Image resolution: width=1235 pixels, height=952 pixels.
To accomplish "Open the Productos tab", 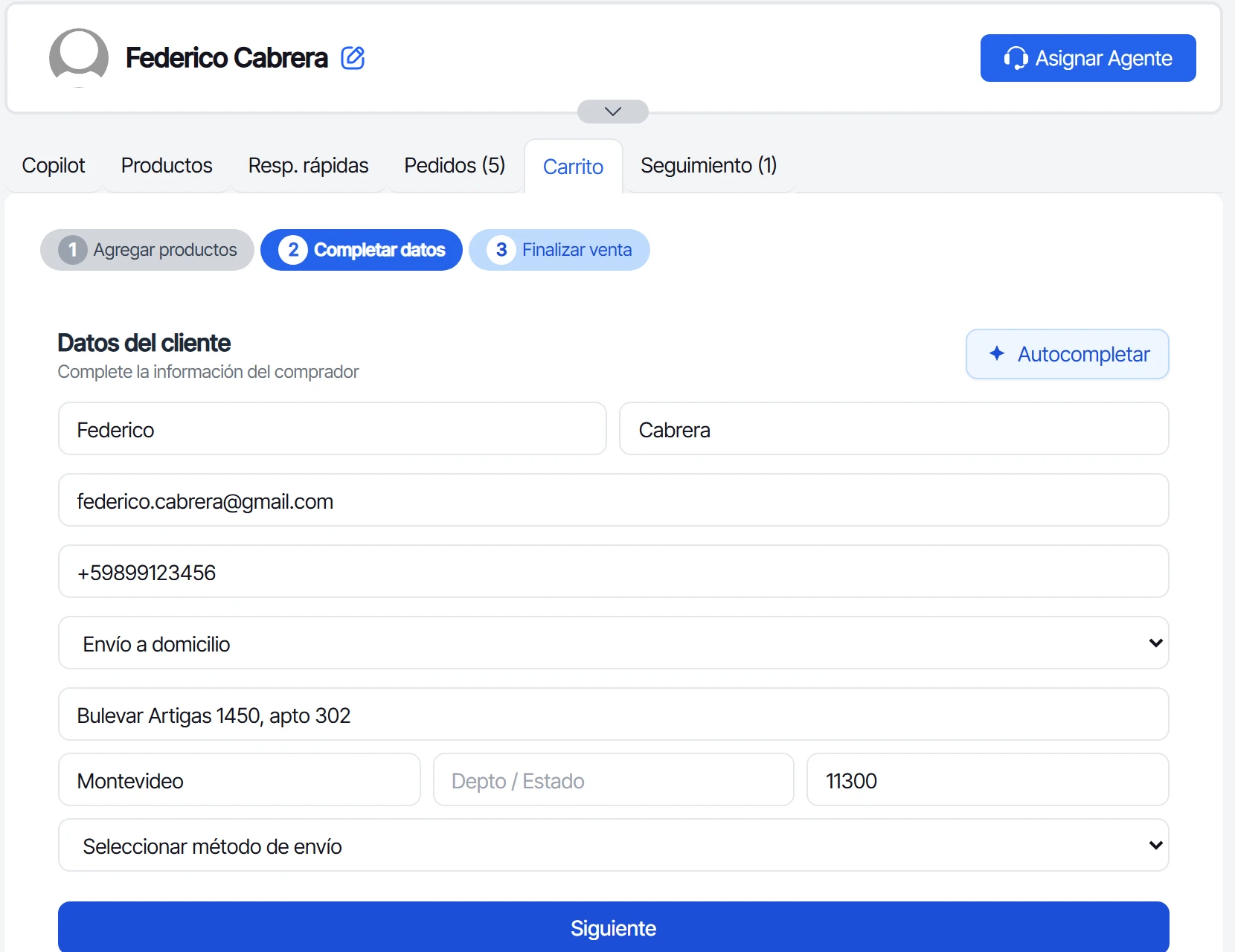I will (167, 165).
